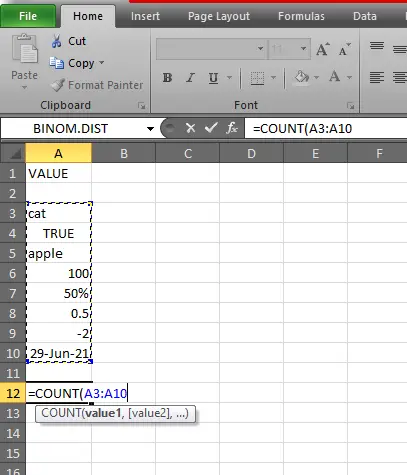Click the Cut scissors icon
The image size is (407, 475).
[57, 41]
